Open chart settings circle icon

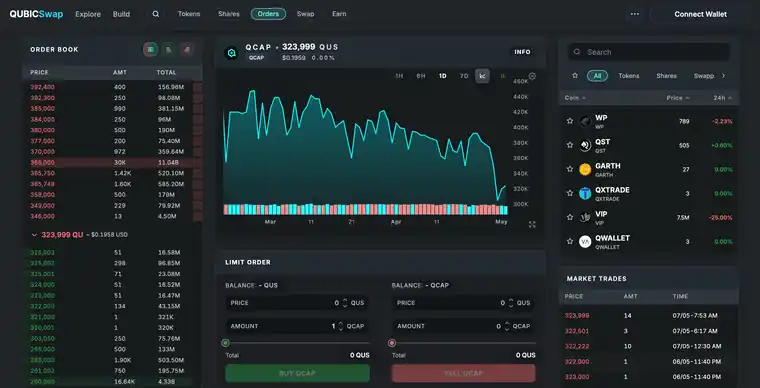[x=532, y=76]
